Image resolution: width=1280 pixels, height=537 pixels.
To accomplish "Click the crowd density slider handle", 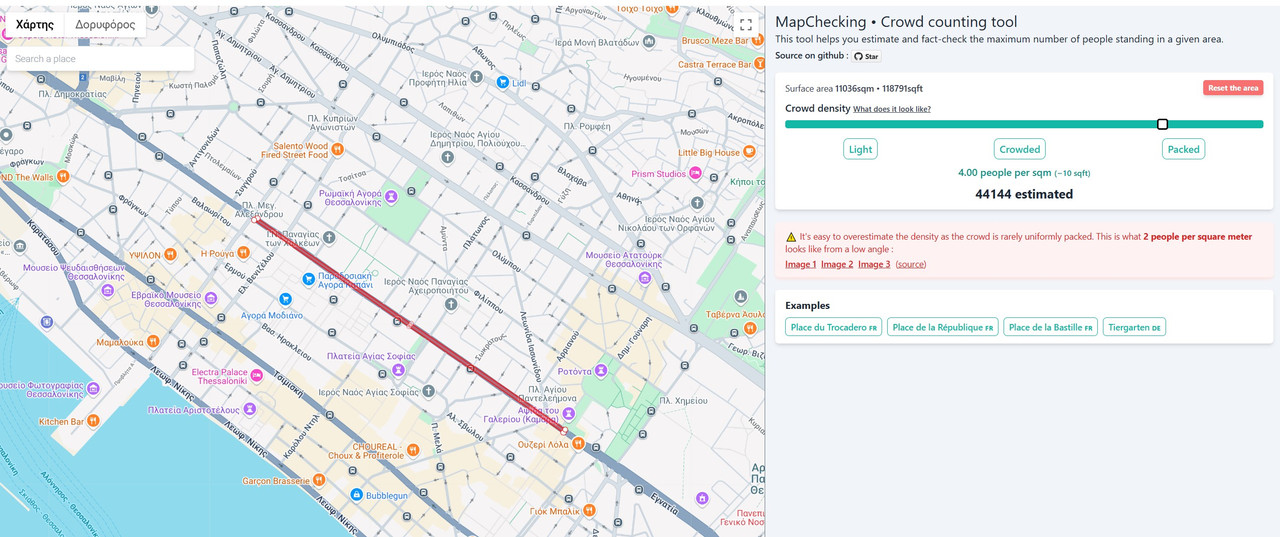I will 1162,124.
